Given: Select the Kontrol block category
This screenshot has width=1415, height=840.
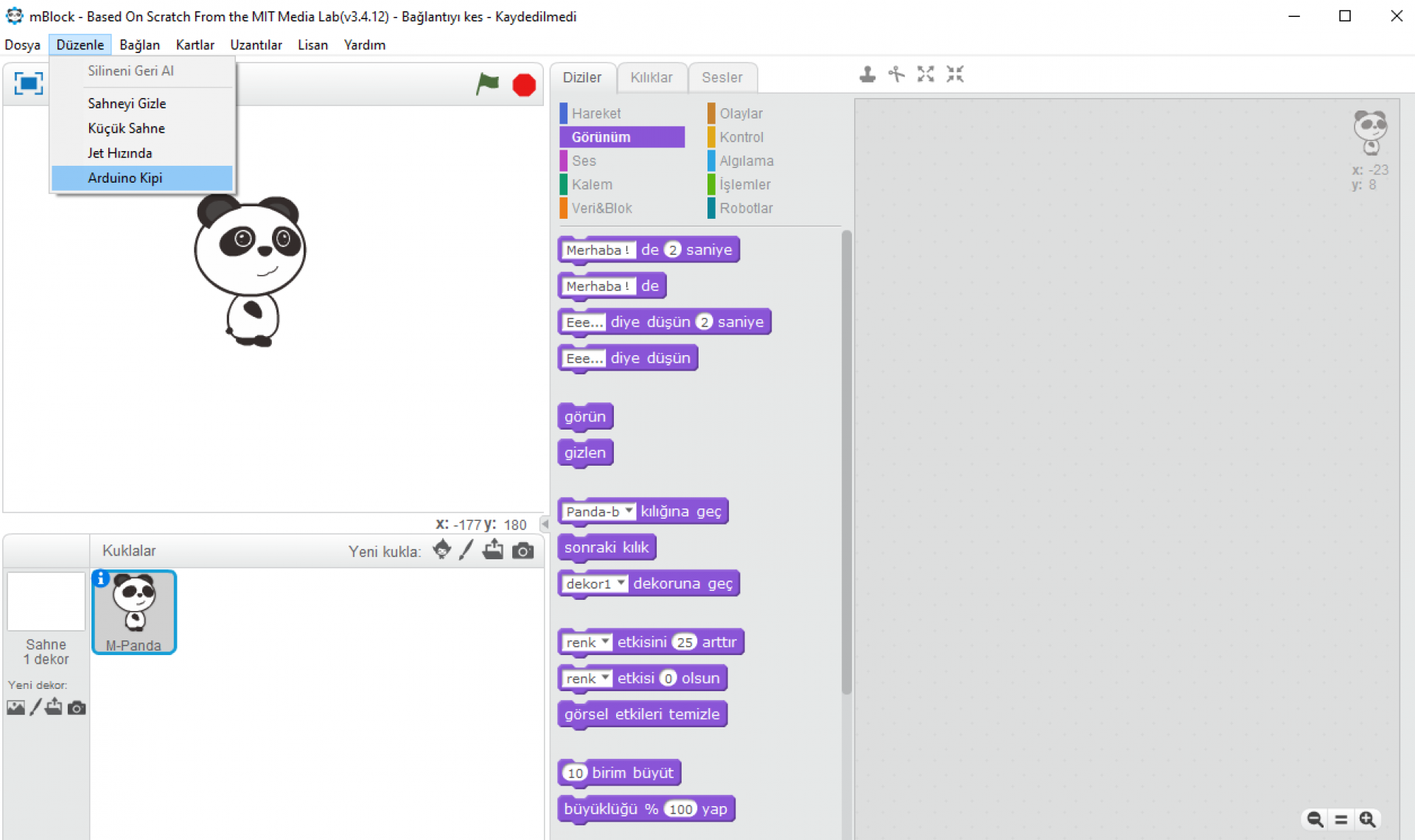Looking at the screenshot, I should 770,137.
